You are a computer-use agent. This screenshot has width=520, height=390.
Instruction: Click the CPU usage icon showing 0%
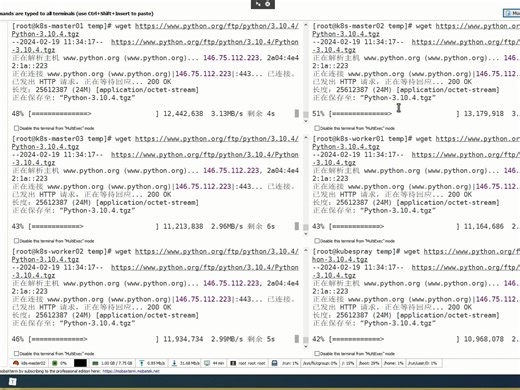tap(55, 363)
